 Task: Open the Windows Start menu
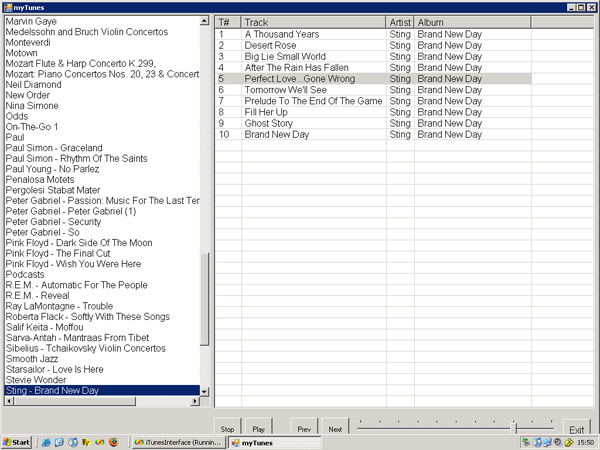[16, 442]
